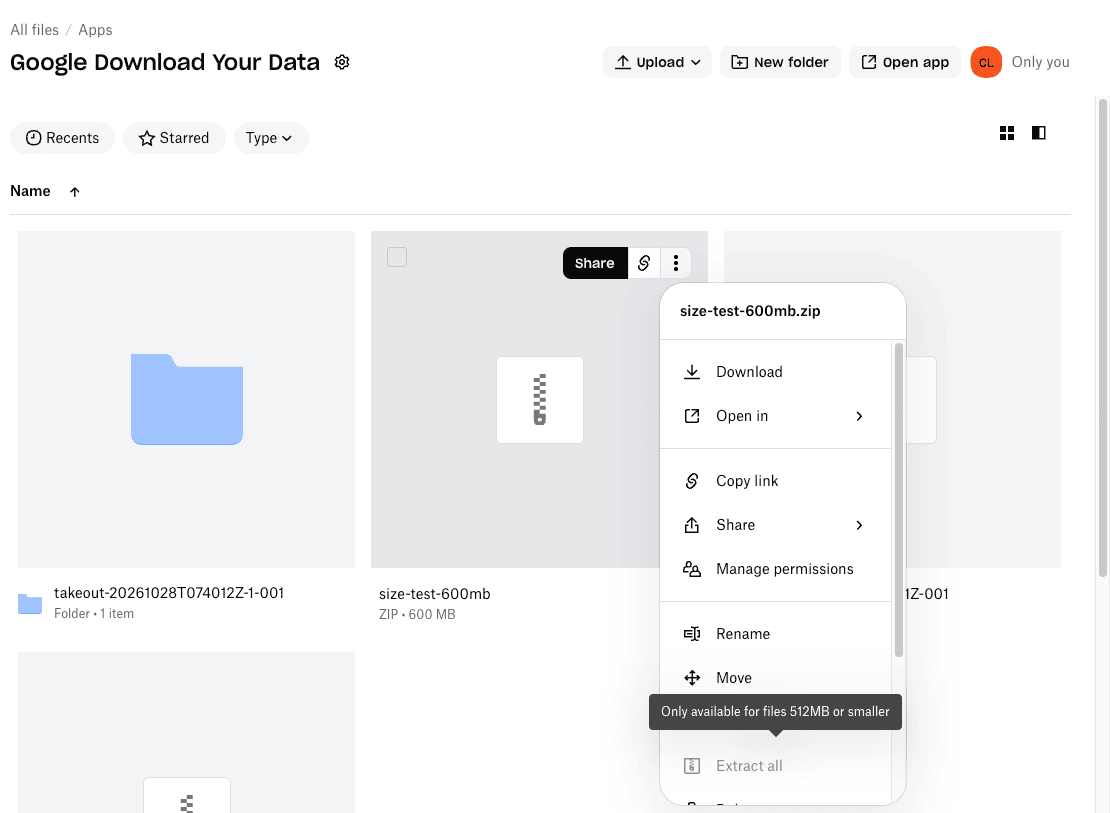Click the CL account avatar
The image size is (1110, 813).
click(x=985, y=62)
